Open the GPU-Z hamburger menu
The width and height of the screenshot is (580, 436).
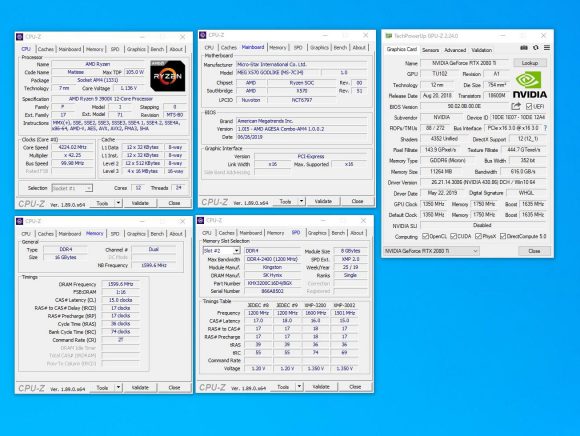547,48
